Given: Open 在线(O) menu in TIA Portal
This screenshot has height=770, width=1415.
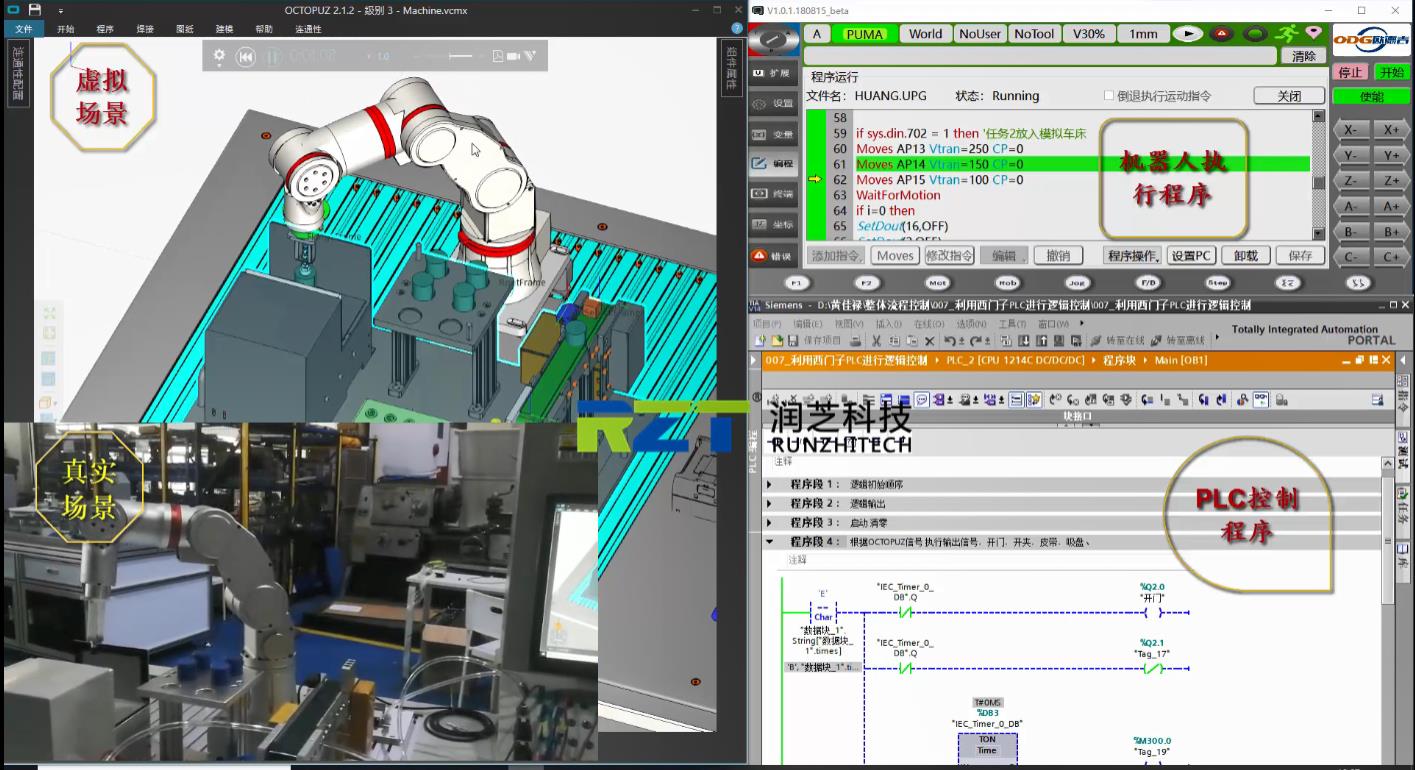Looking at the screenshot, I should [x=927, y=324].
